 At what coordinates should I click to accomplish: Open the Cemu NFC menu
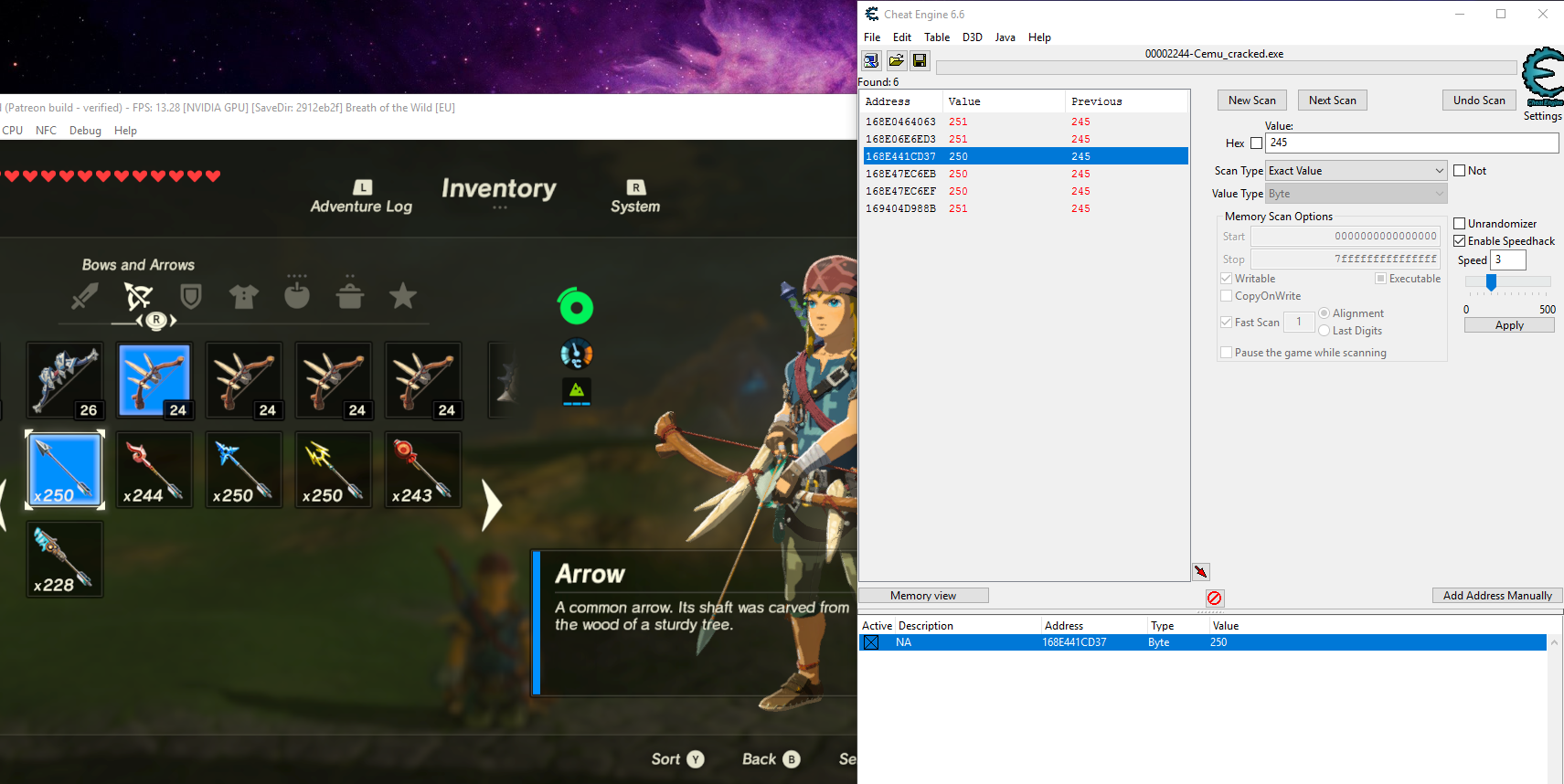pyautogui.click(x=46, y=131)
